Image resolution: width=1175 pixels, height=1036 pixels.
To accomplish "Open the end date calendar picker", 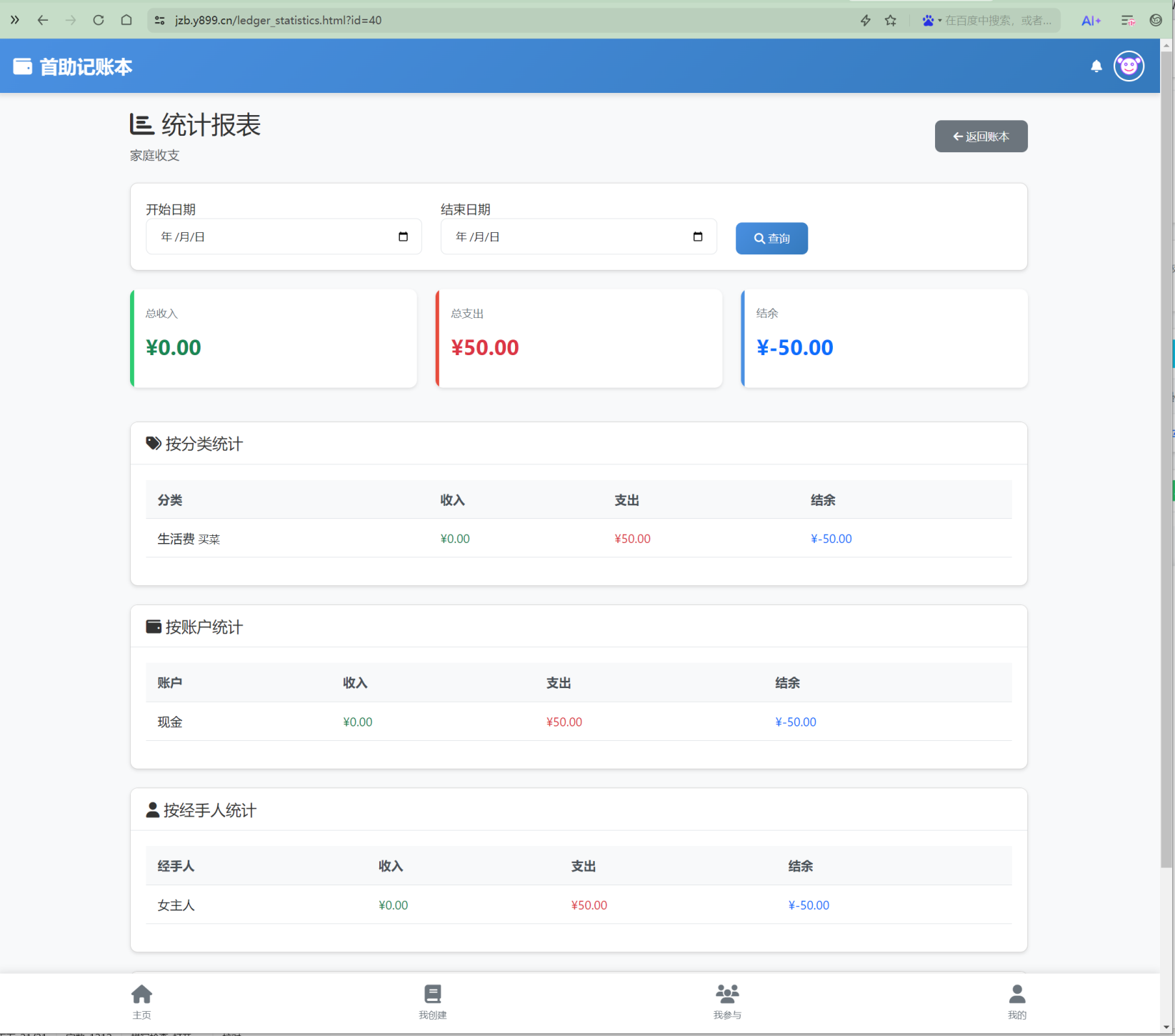I will 698,236.
